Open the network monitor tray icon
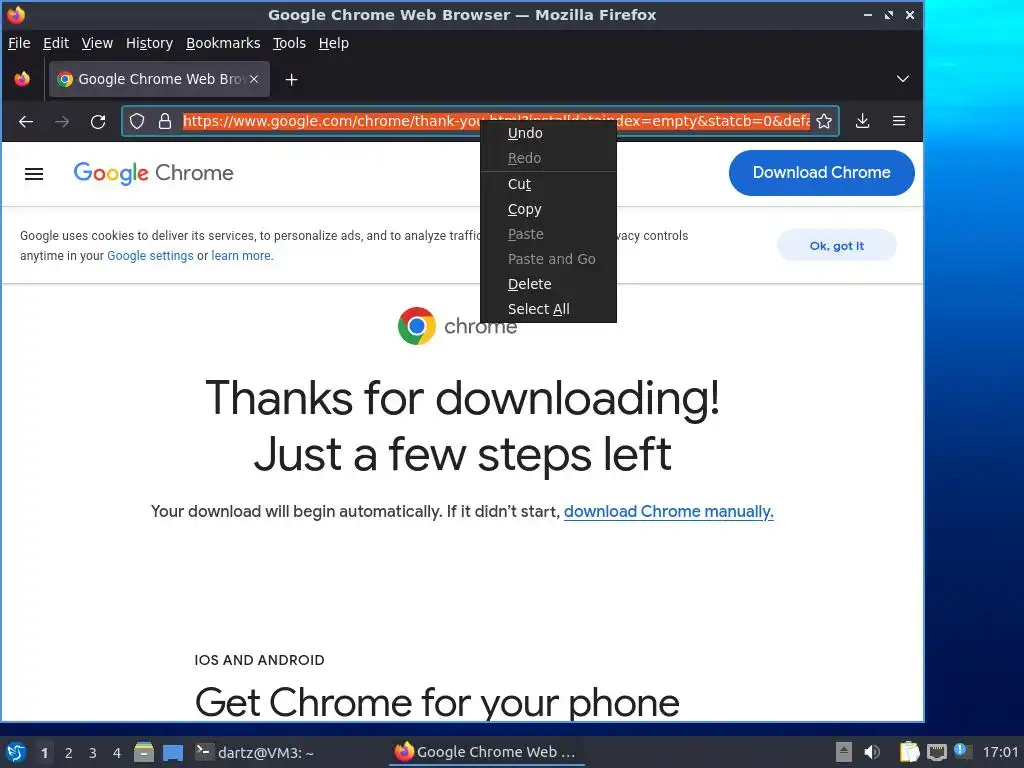 click(x=936, y=752)
